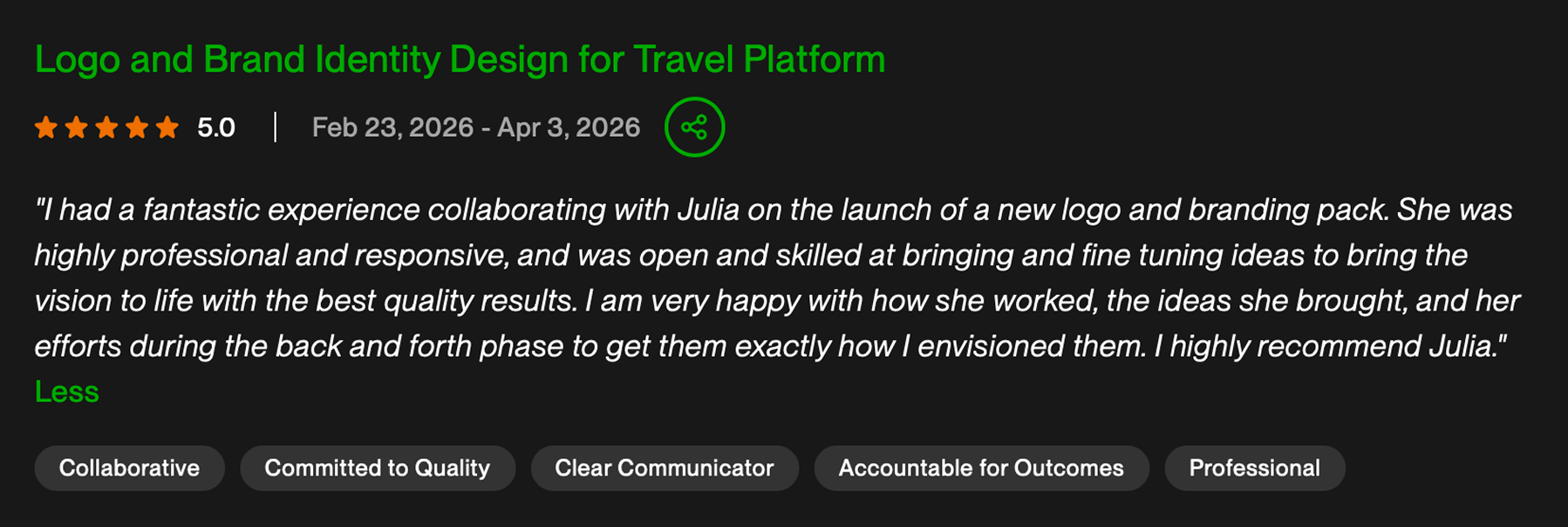
Task: Click the vertical divider beside the rating
Action: [275, 127]
